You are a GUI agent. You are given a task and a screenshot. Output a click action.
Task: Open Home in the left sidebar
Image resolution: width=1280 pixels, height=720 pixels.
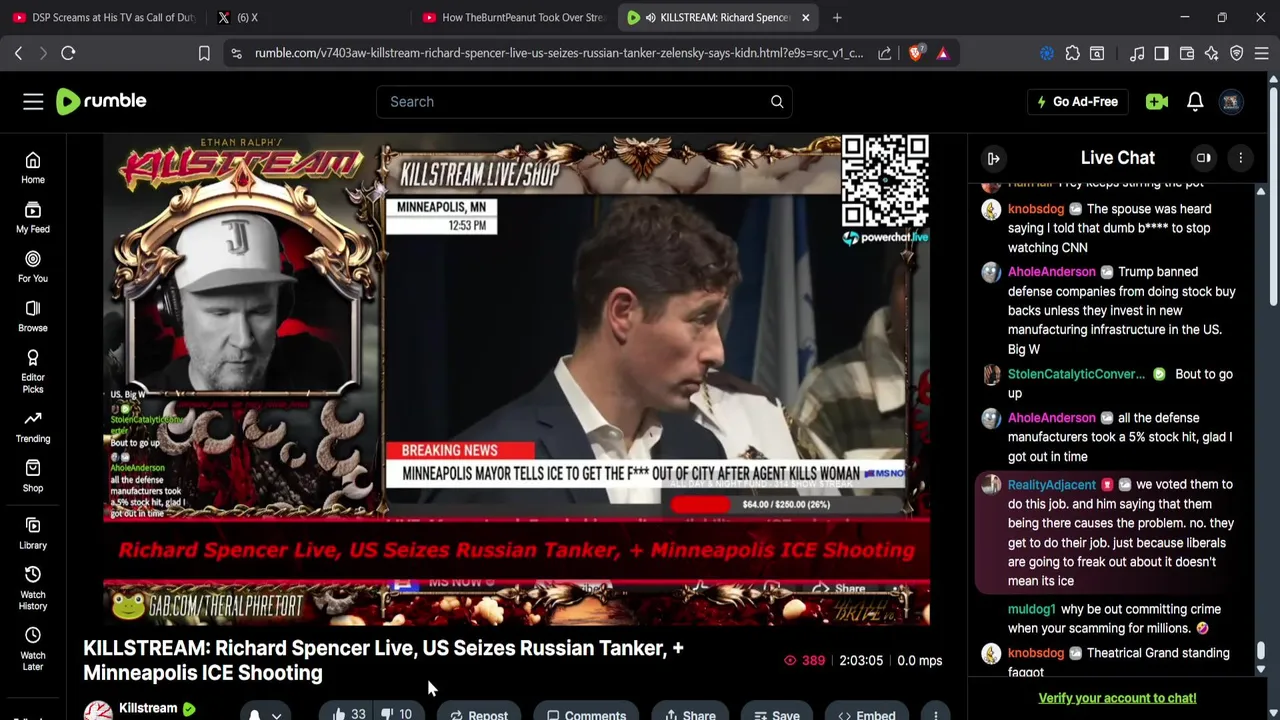coord(33,168)
